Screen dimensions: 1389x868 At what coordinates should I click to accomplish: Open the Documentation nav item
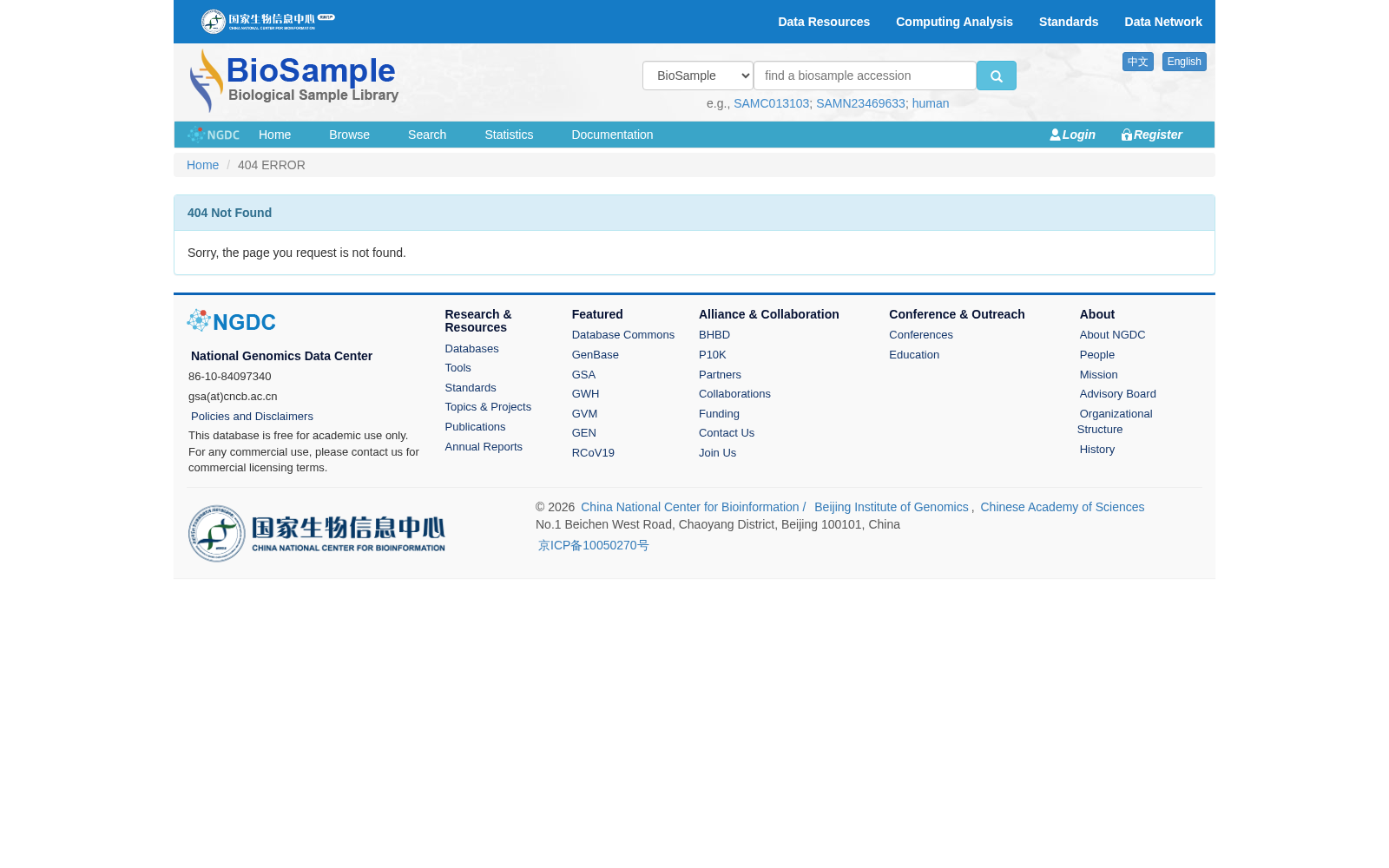pos(612,135)
